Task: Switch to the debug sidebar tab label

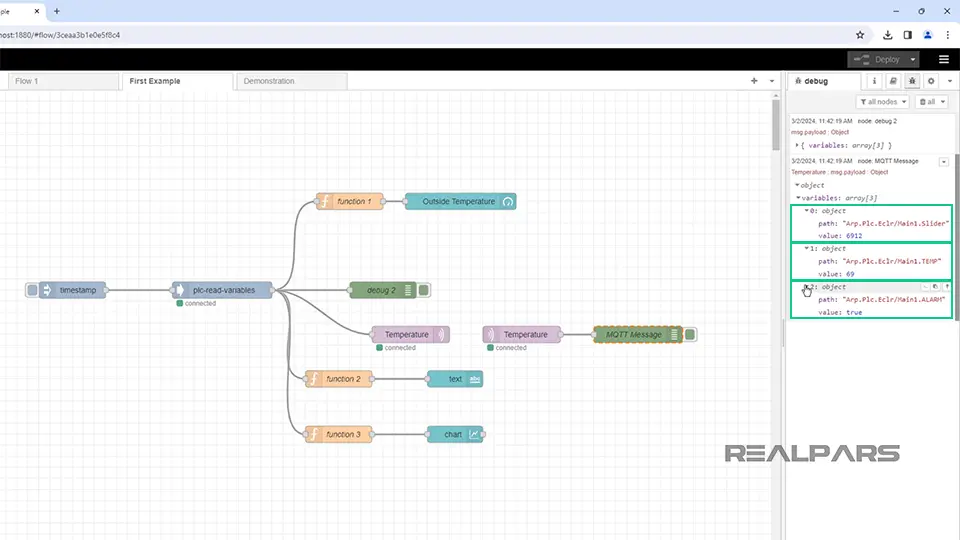Action: [825, 81]
